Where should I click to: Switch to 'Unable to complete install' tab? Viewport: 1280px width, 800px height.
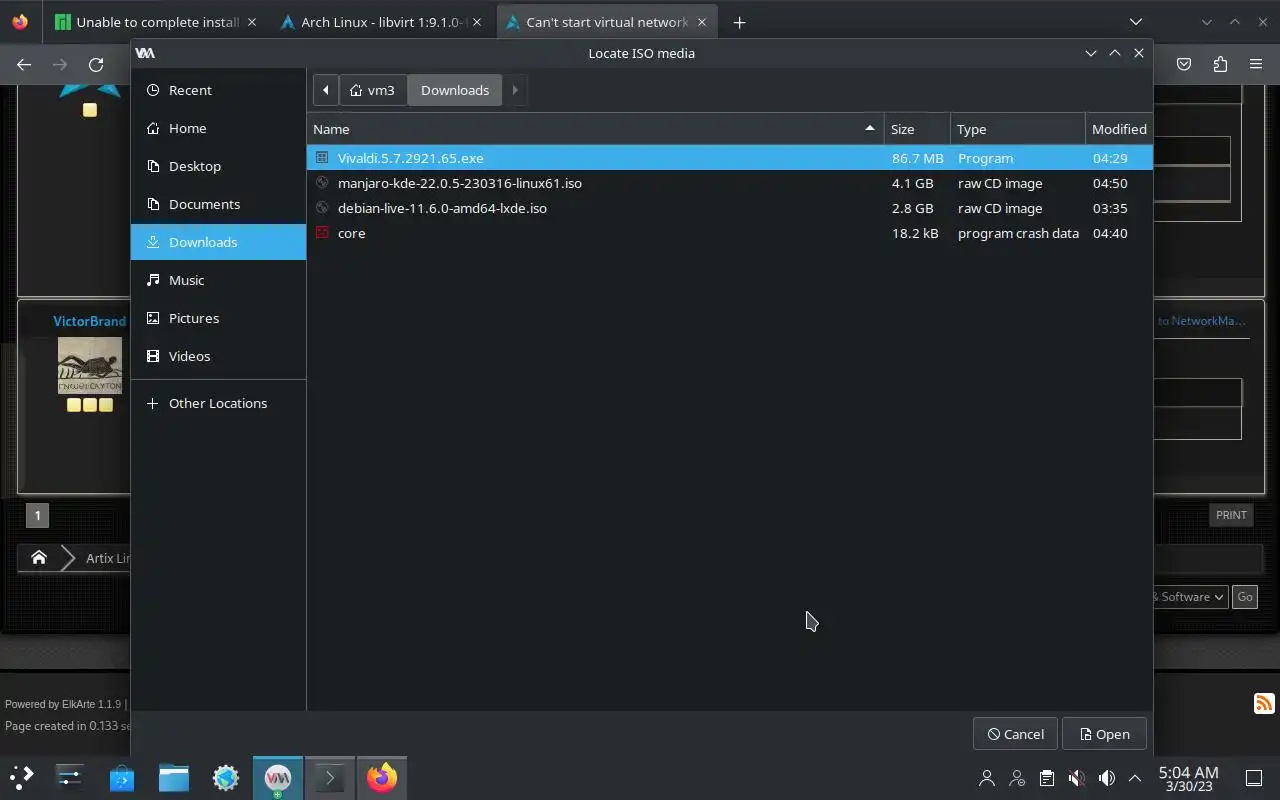click(157, 22)
